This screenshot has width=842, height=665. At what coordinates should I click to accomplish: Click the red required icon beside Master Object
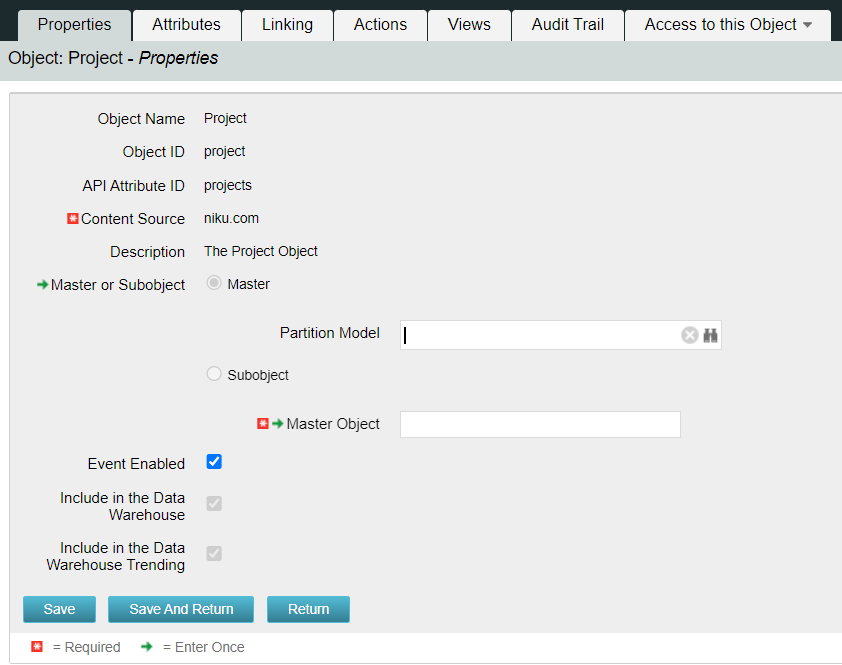point(263,424)
